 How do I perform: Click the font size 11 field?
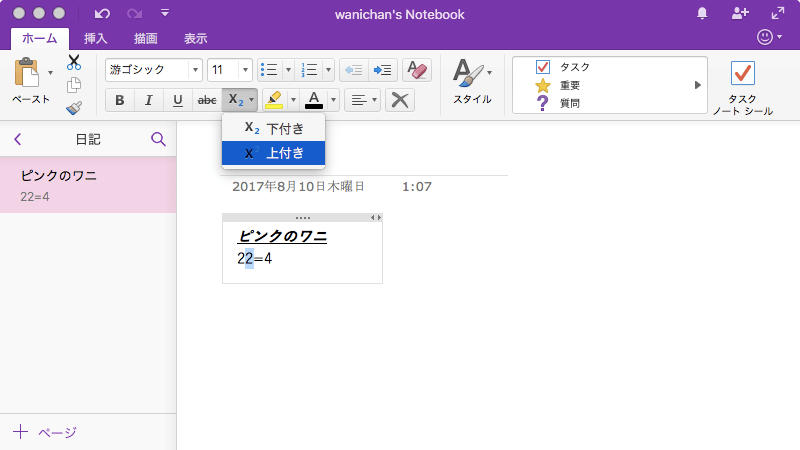click(223, 70)
